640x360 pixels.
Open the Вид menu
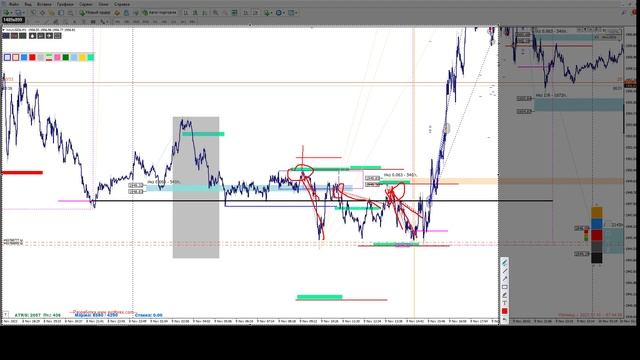click(28, 4)
